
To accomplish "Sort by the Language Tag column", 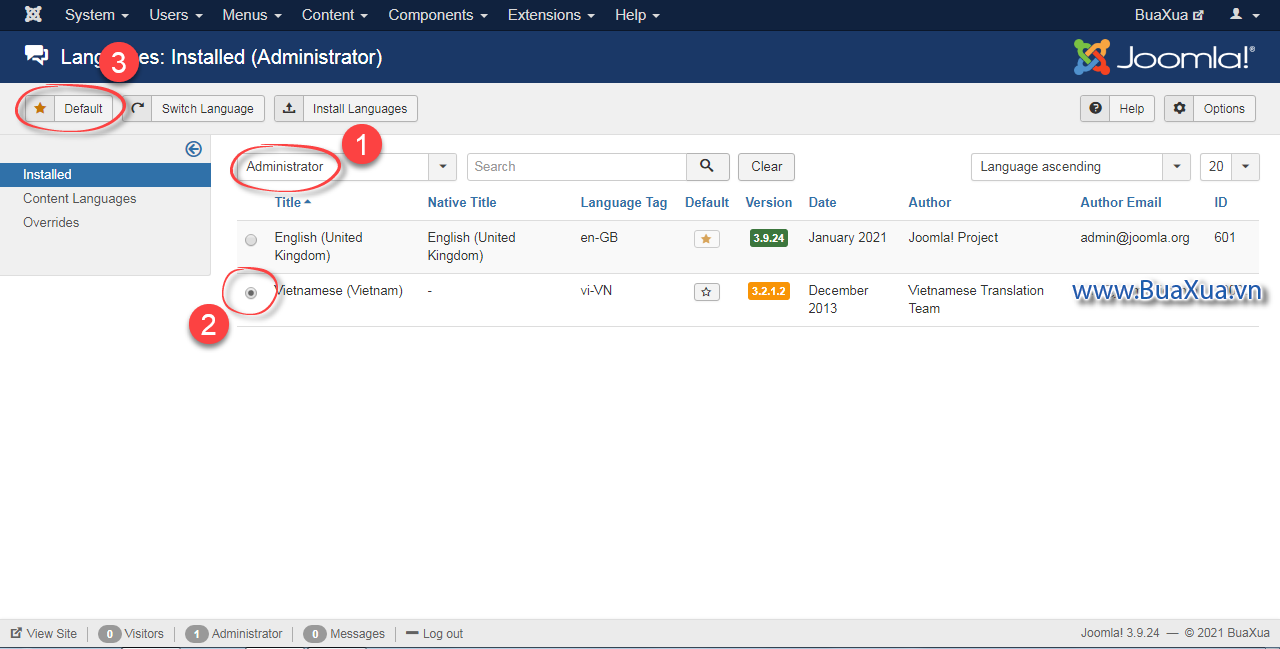I will click(x=624, y=202).
